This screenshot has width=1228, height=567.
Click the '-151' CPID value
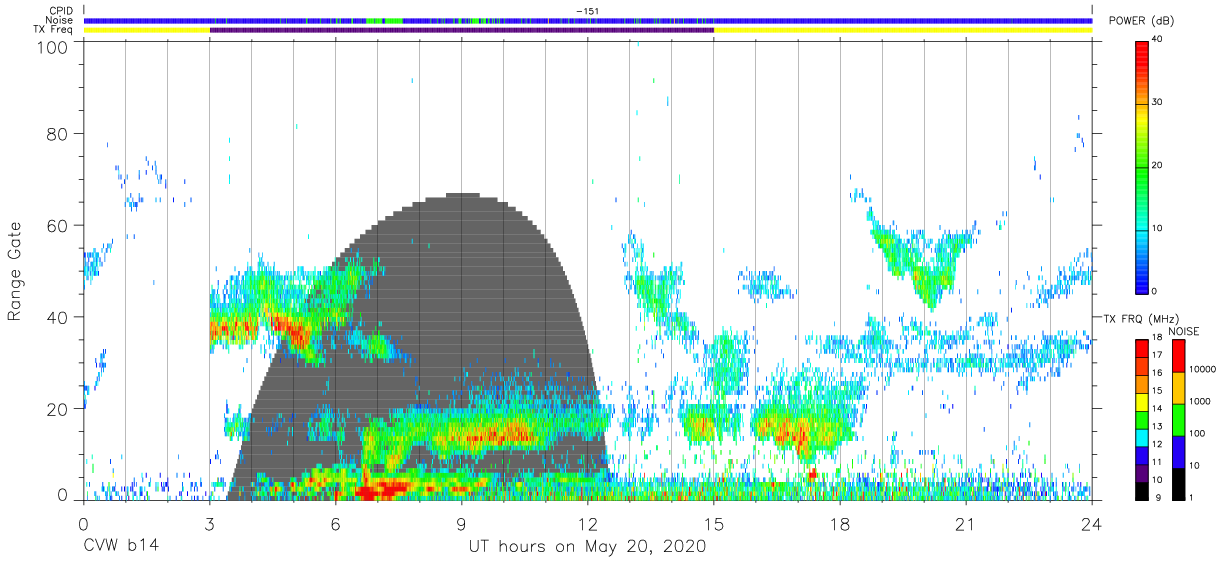(587, 11)
